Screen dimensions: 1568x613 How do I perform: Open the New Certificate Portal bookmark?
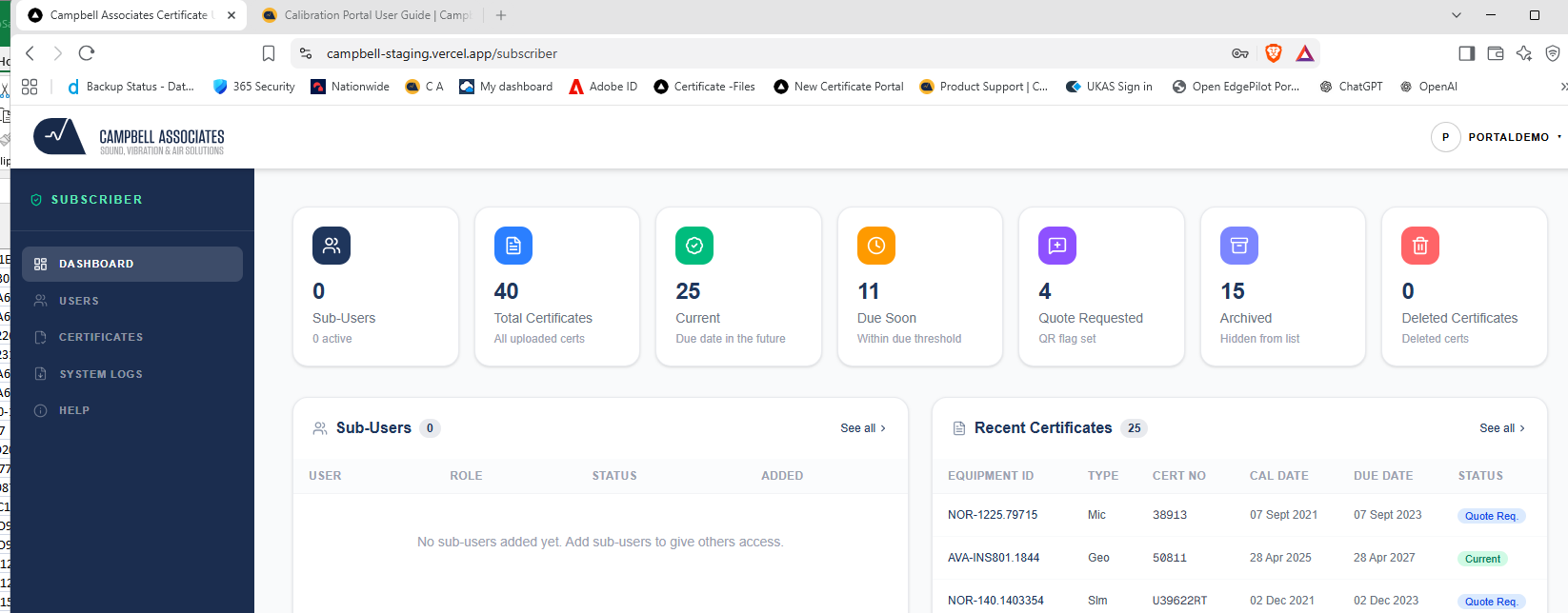[x=838, y=87]
